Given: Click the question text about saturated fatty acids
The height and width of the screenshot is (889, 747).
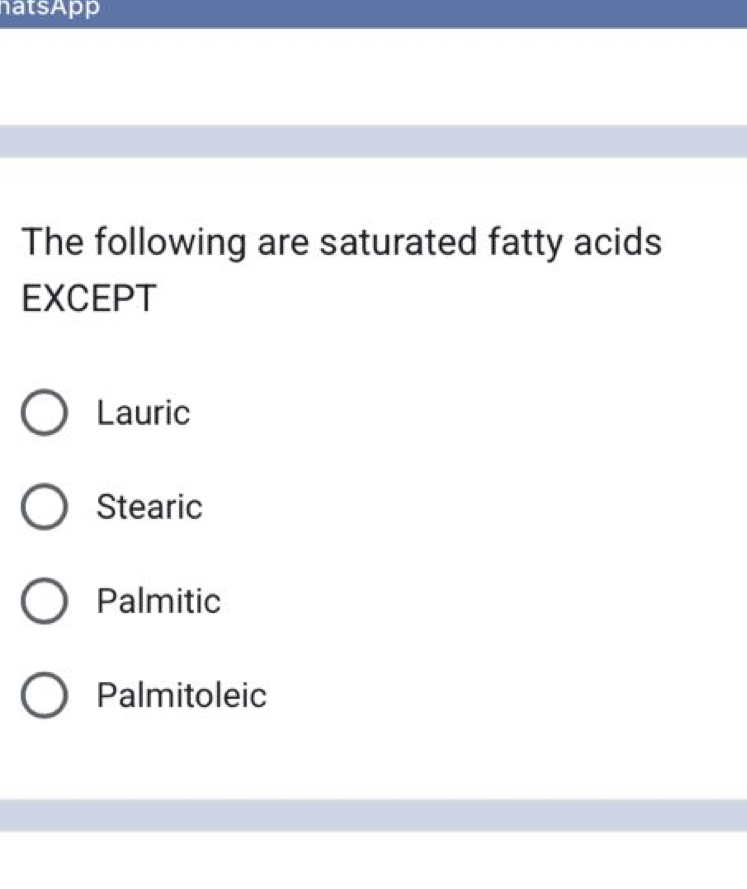Looking at the screenshot, I should point(340,242).
